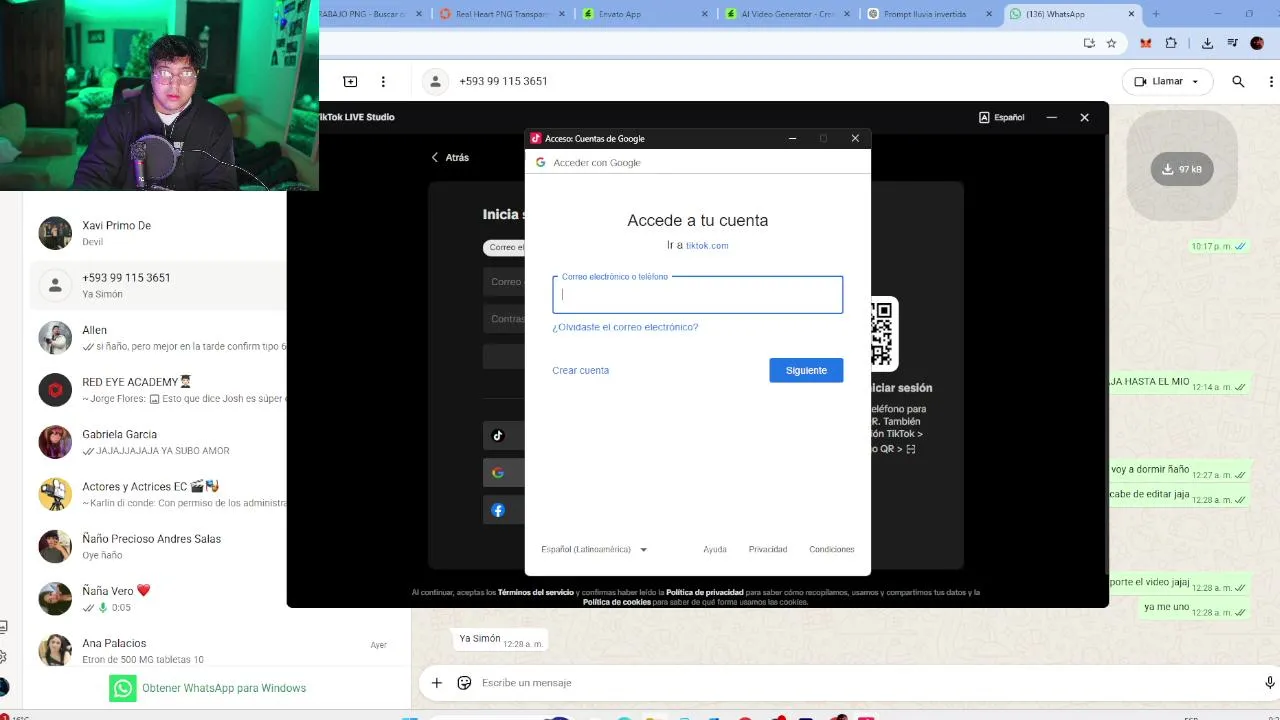Open the RED EYE ACADEMY chat
Screen dimensions: 1280x720
(160, 390)
